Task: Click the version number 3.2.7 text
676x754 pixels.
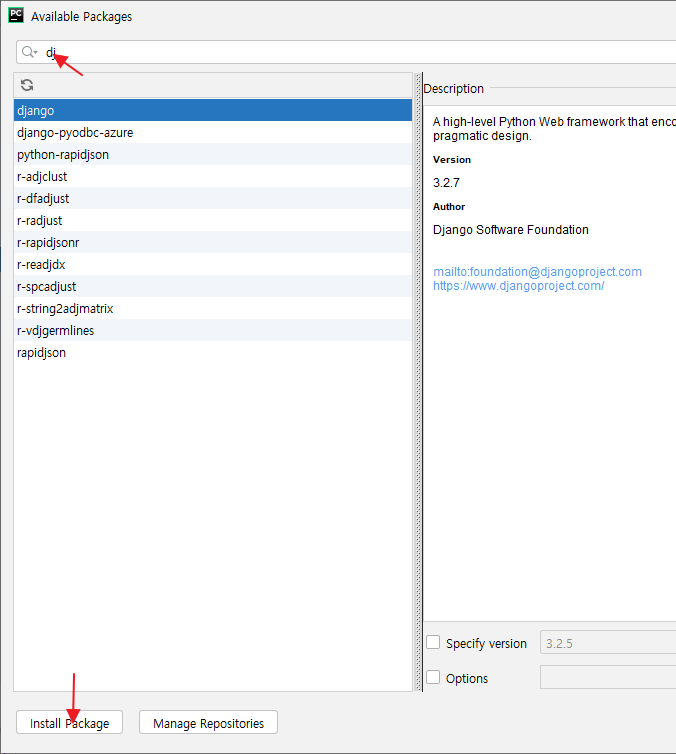Action: 446,183
